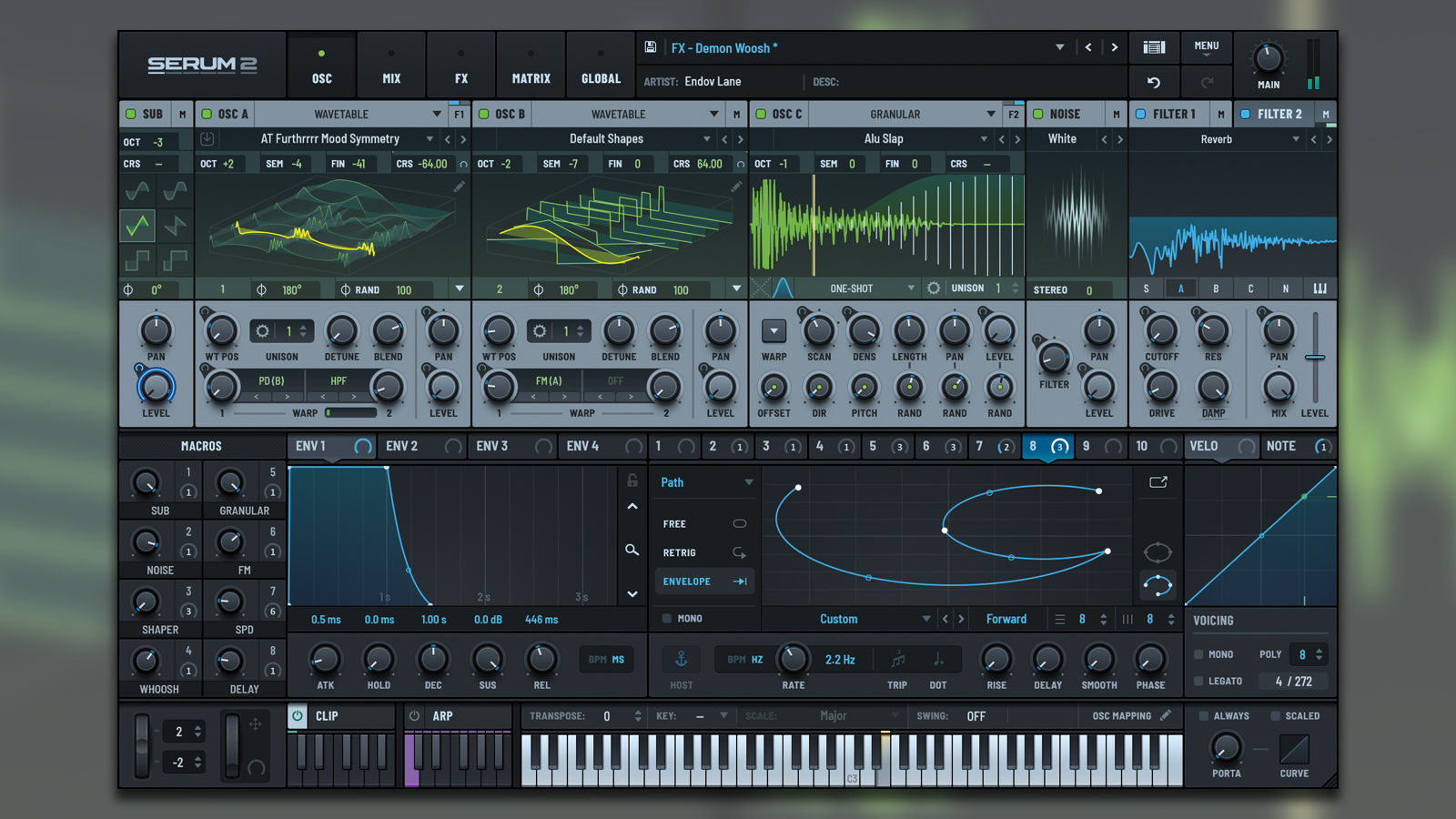Viewport: 1456px width, 819px height.
Task: Toggle the ARP power button
Action: point(413,716)
